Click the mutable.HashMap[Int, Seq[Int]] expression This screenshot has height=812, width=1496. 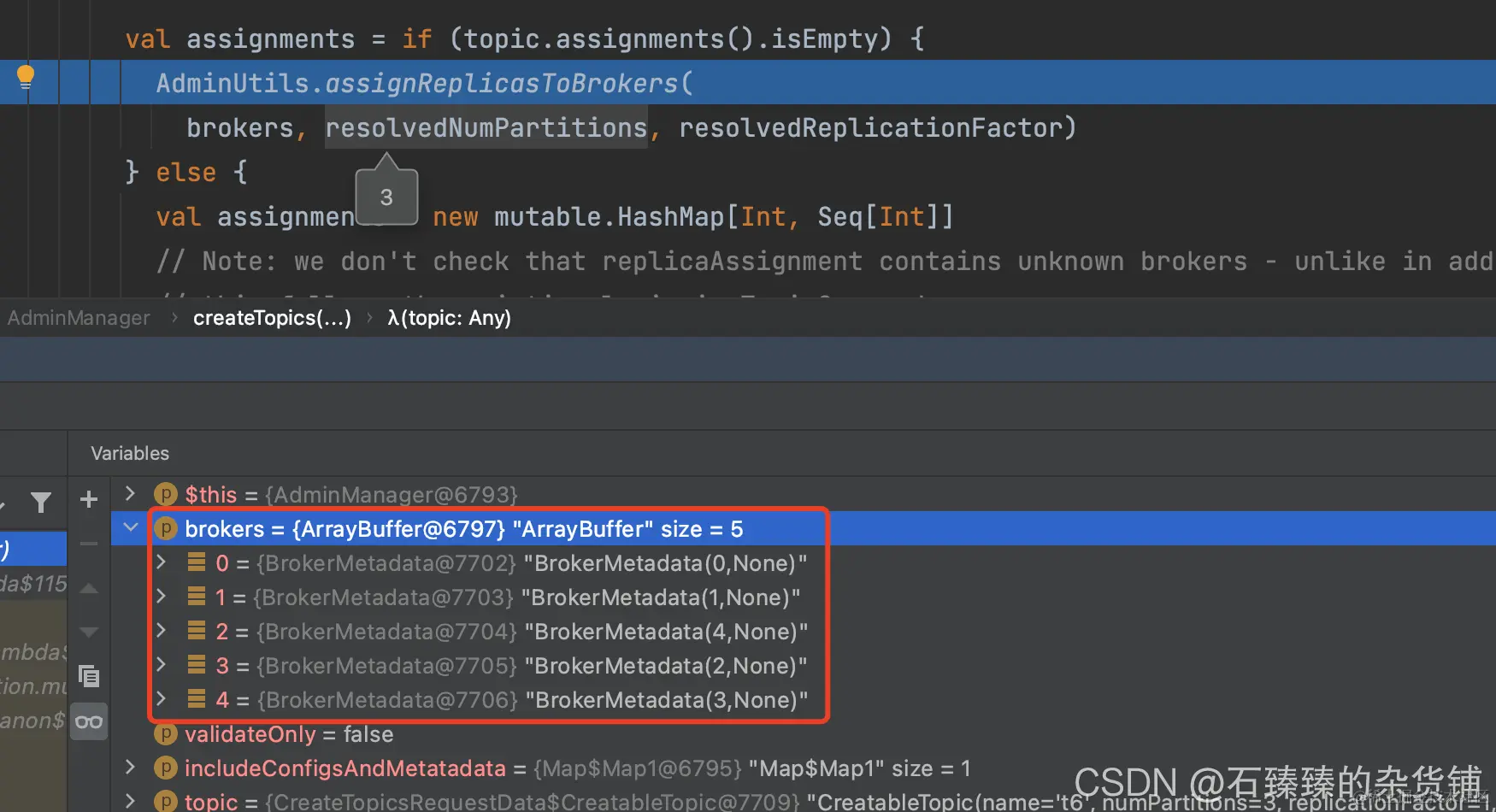tap(723, 216)
